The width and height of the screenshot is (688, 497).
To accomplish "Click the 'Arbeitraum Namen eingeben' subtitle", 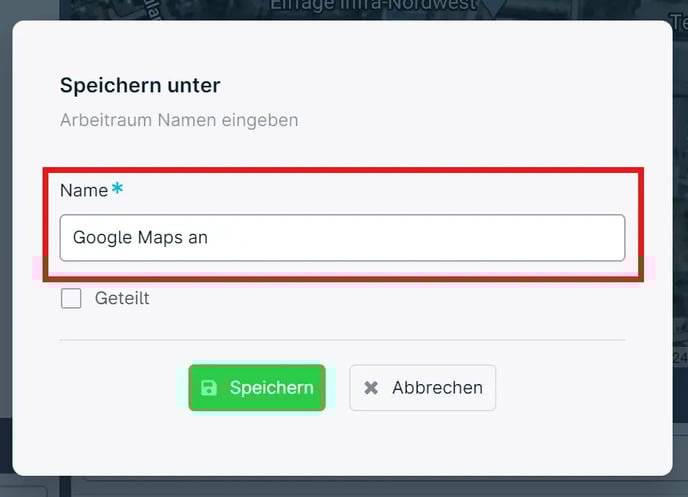I will click(179, 120).
